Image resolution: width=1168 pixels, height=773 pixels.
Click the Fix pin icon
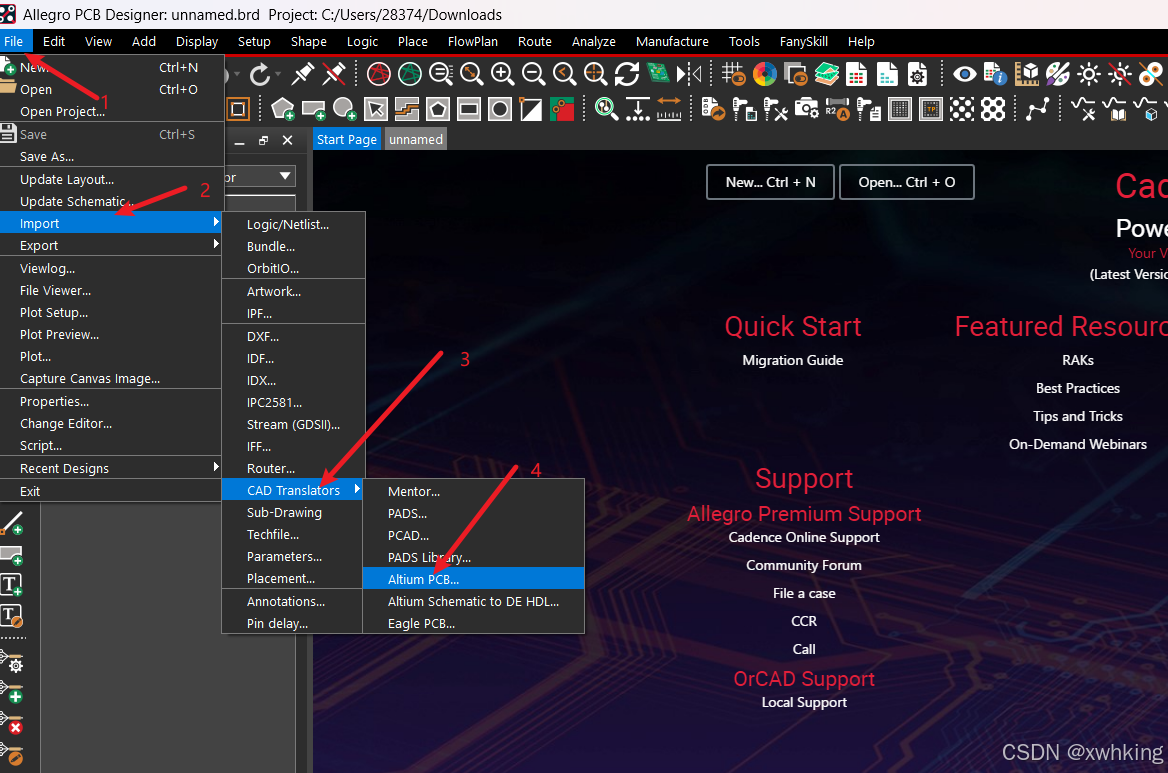click(302, 74)
